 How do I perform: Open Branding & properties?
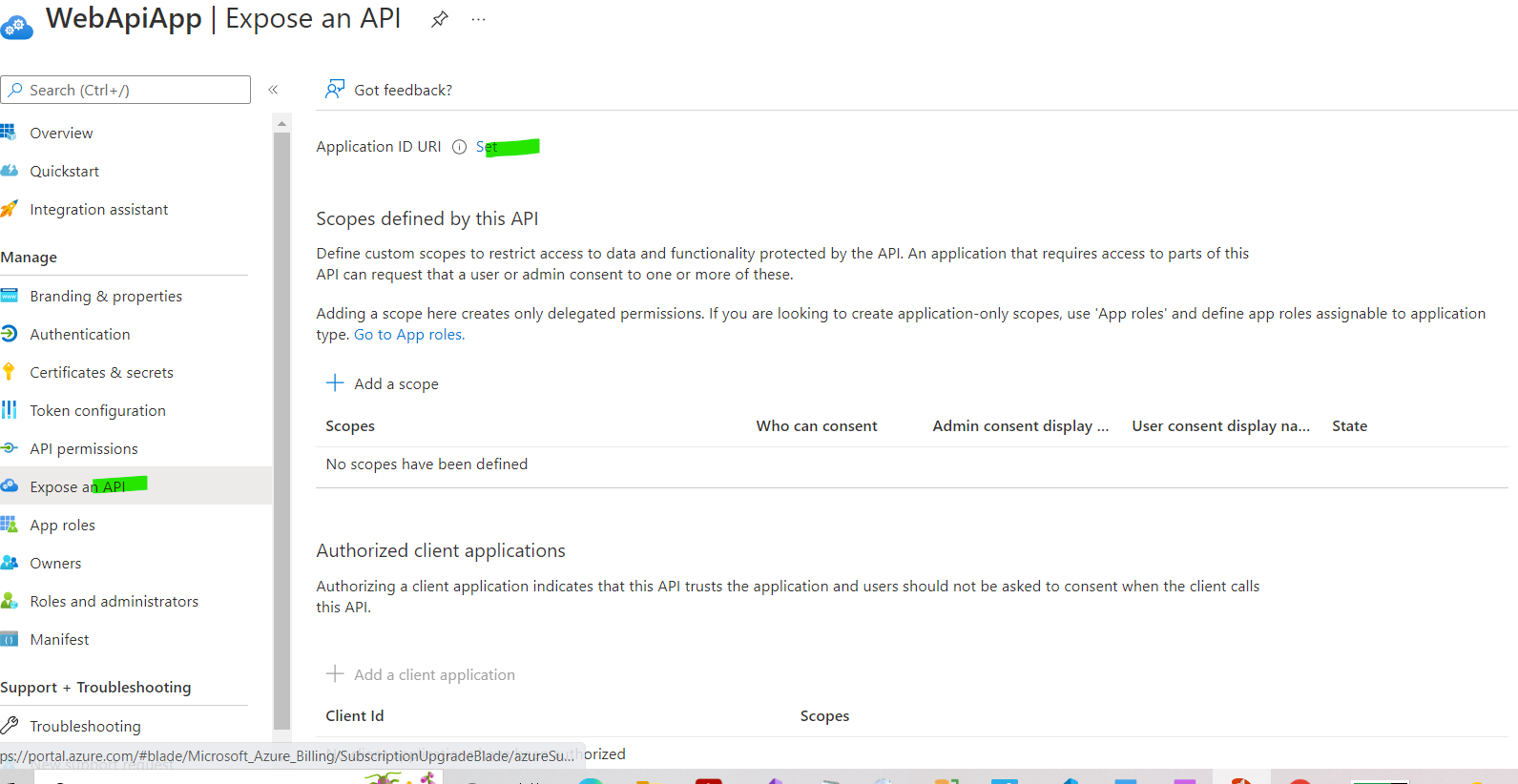[106, 297]
